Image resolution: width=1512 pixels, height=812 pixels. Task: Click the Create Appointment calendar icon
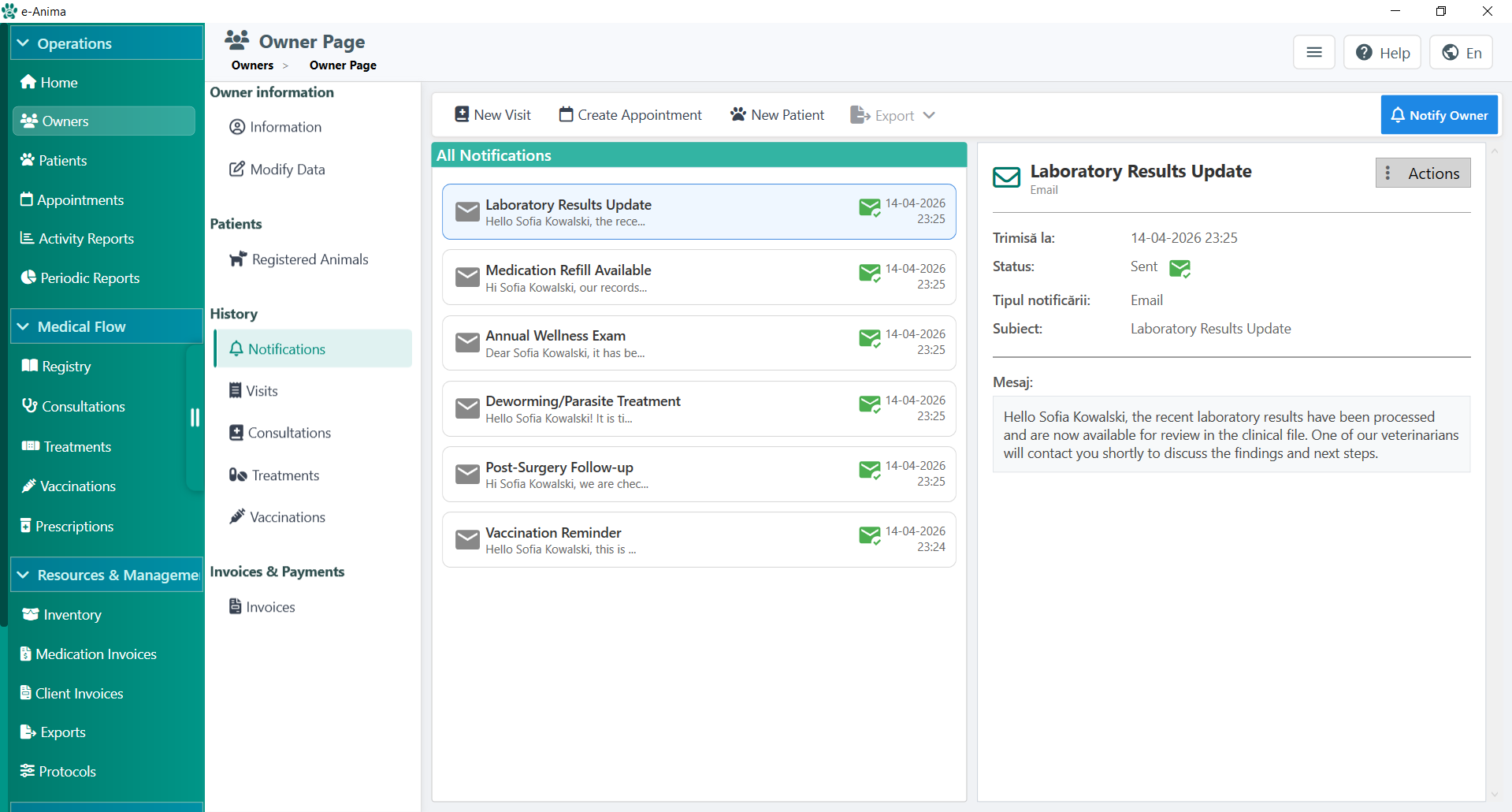click(566, 114)
